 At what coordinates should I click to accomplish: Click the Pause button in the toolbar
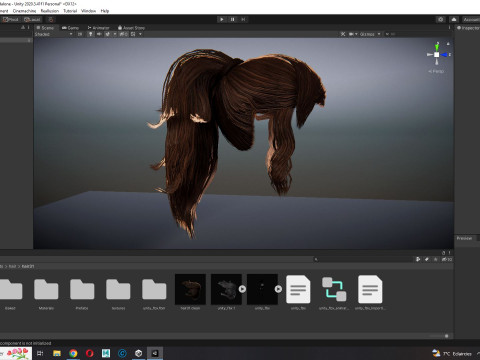click(x=233, y=19)
